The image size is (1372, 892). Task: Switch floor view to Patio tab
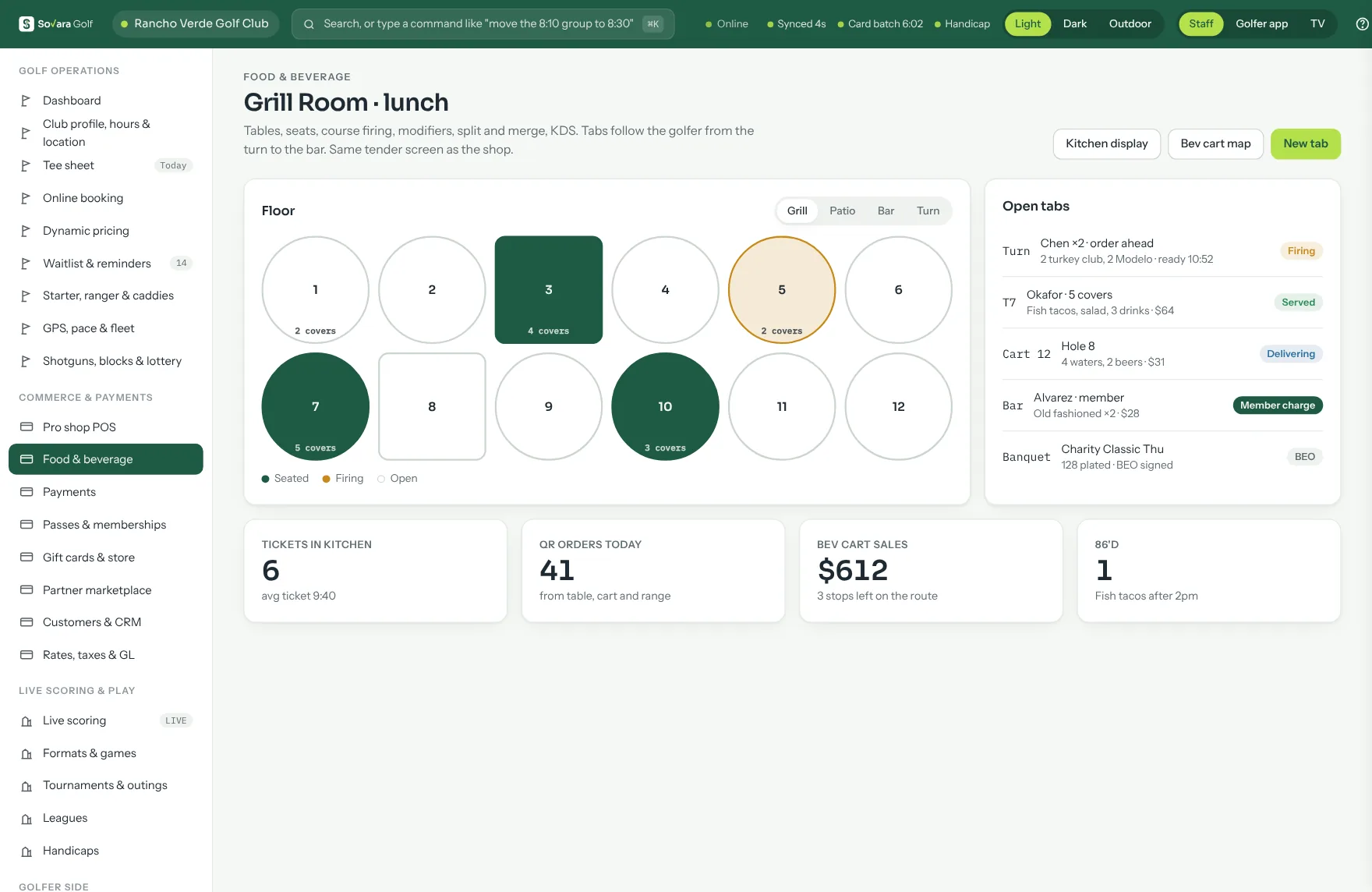[x=842, y=211]
